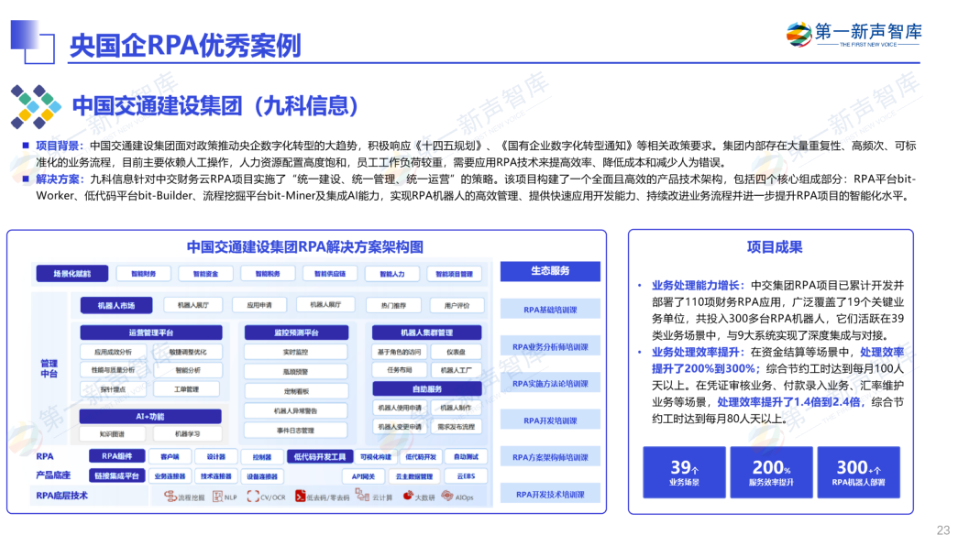
Task: Click the RPA基础培训课 box
Action: pyautogui.click(x=550, y=309)
